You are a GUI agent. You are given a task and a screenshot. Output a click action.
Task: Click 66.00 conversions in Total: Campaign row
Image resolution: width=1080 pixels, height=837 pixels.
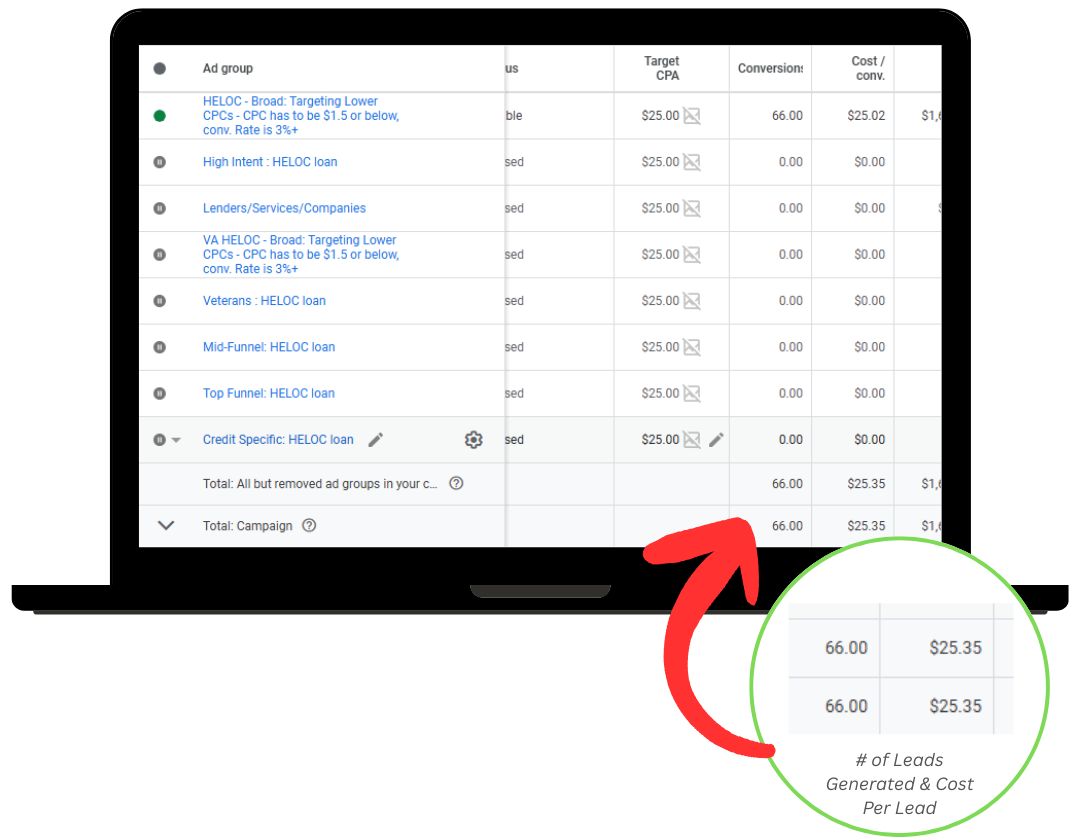pyautogui.click(x=787, y=526)
